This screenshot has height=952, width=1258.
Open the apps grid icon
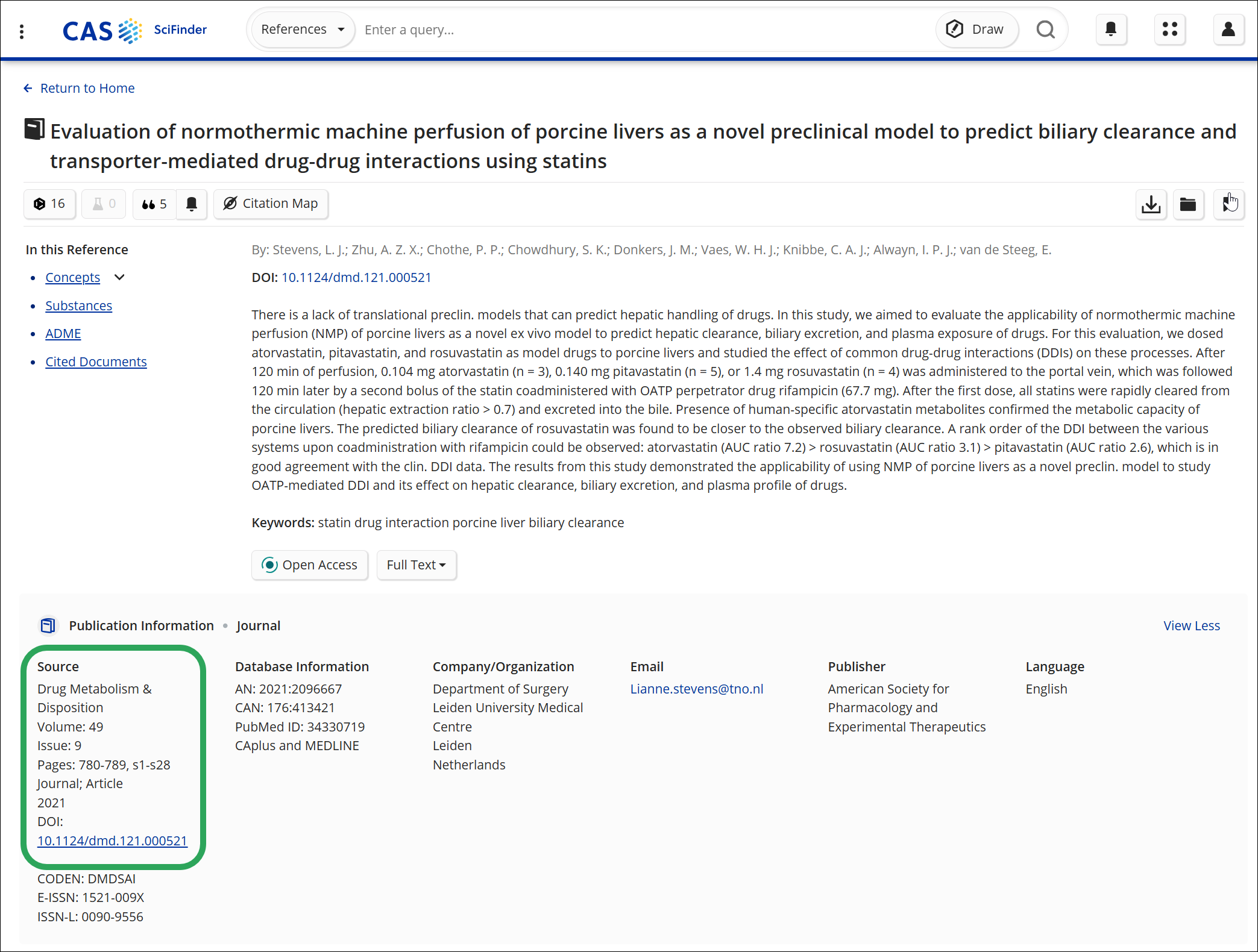(1170, 30)
